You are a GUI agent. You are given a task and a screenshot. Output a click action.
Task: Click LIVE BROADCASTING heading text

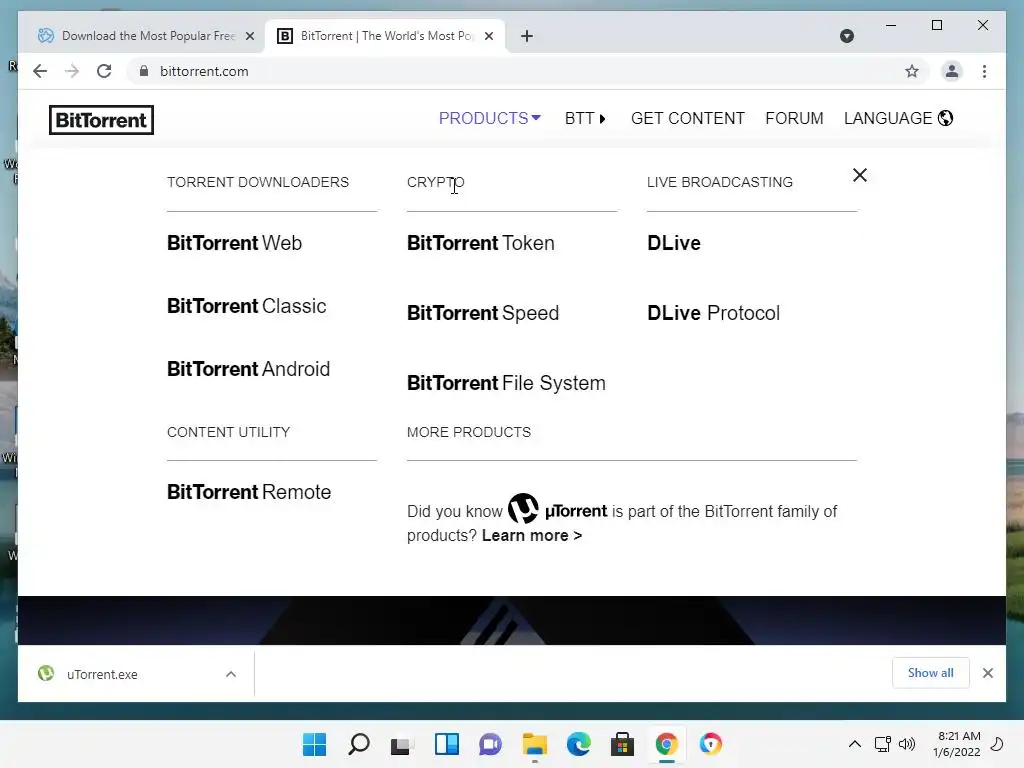[x=720, y=182]
